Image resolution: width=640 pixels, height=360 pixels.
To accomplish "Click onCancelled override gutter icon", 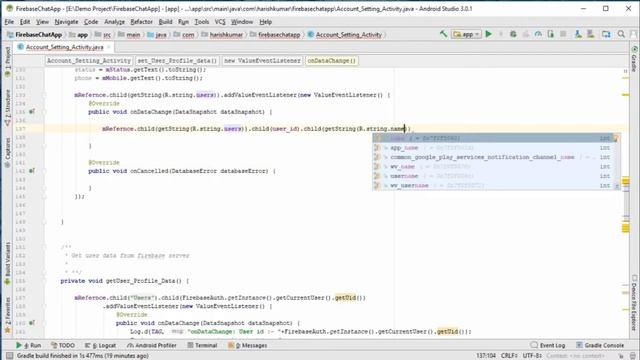I will 32,171.
